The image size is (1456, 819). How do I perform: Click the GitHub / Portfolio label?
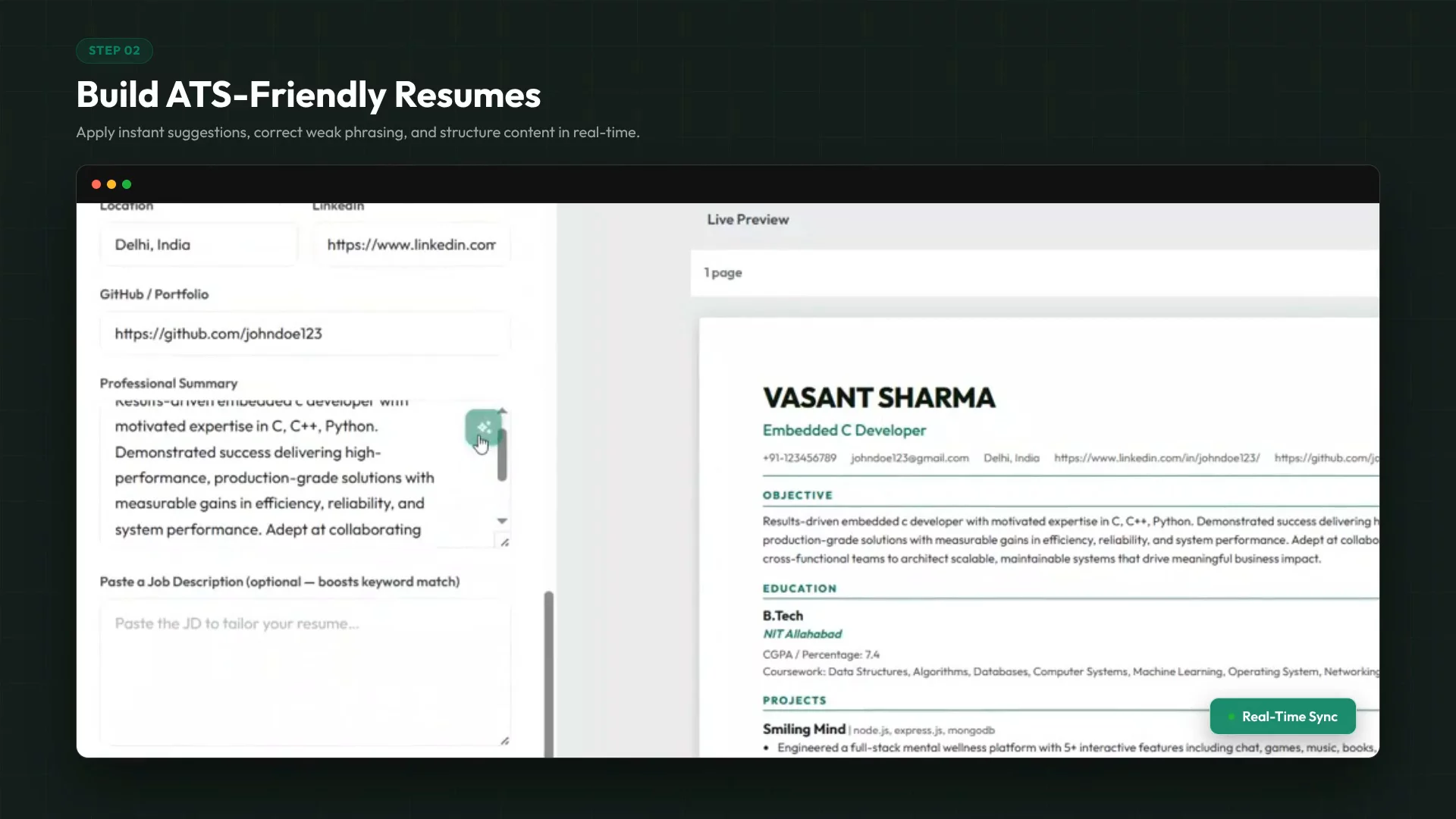(x=154, y=294)
